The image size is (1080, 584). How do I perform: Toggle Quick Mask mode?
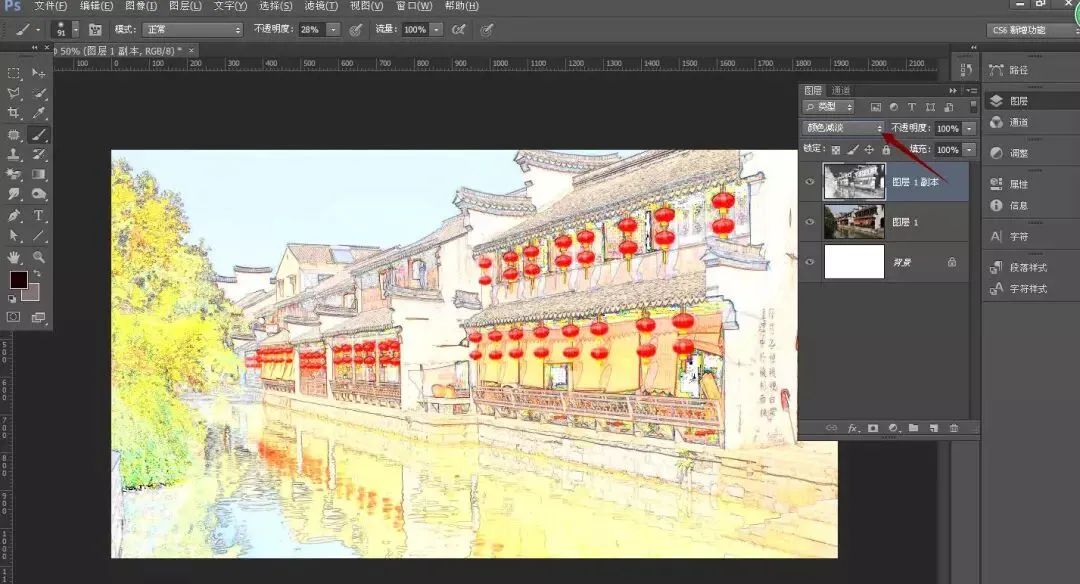[x=14, y=317]
